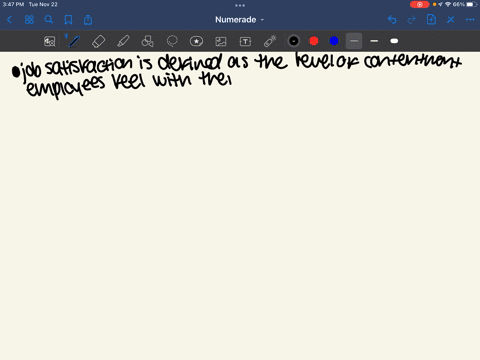Select the Pen tool

coord(74,41)
